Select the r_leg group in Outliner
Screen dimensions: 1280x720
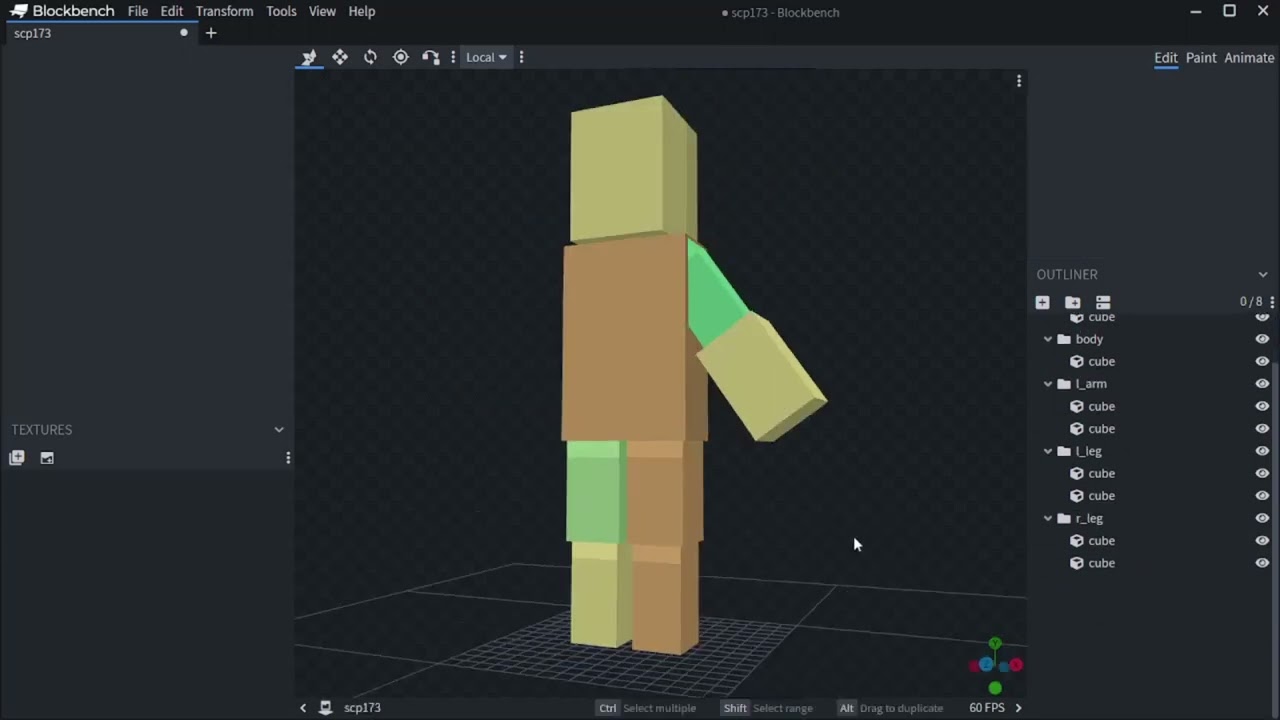pos(1089,518)
